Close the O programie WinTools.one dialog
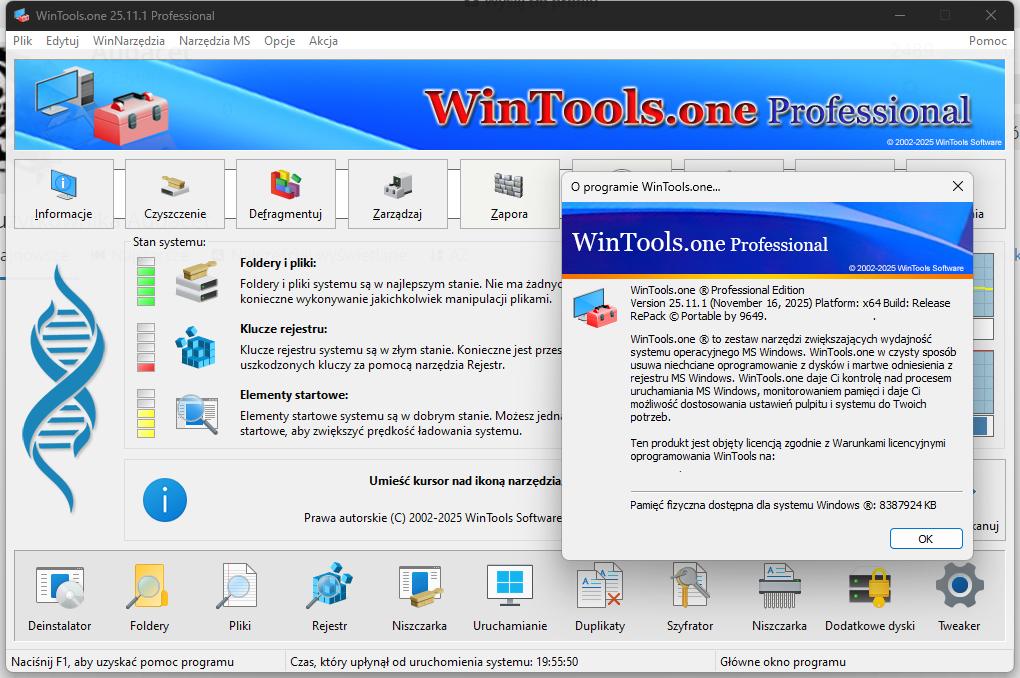Image resolution: width=1020 pixels, height=678 pixels. coord(958,186)
